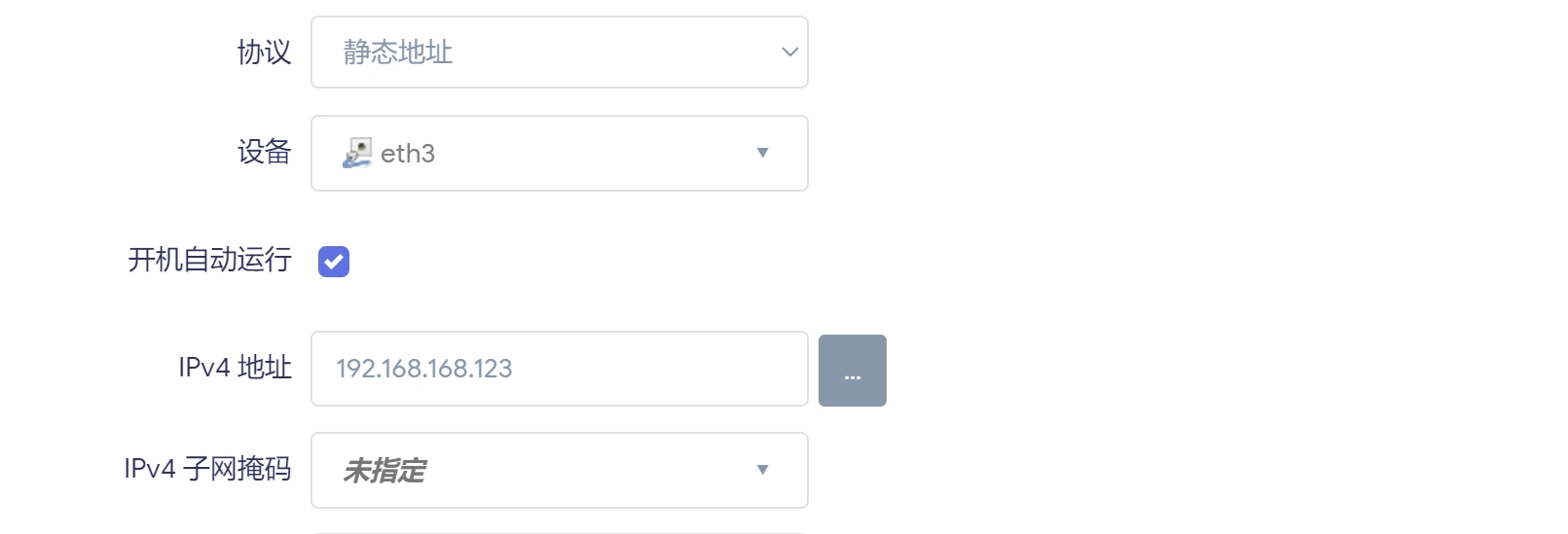1568x534 pixels.
Task: Click the 设备 field label
Action: (264, 152)
